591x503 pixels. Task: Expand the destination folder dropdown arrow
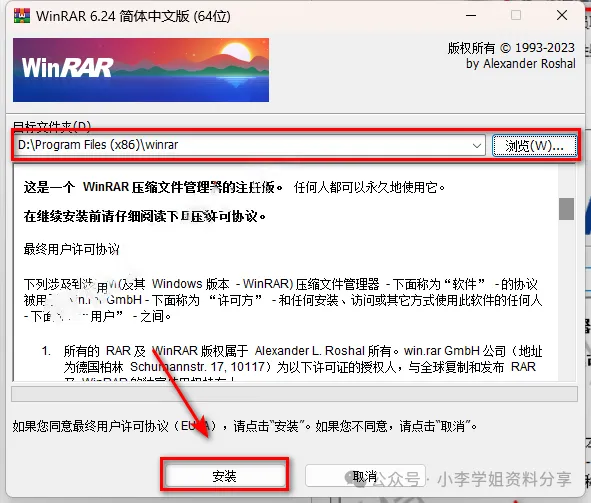click(x=477, y=145)
